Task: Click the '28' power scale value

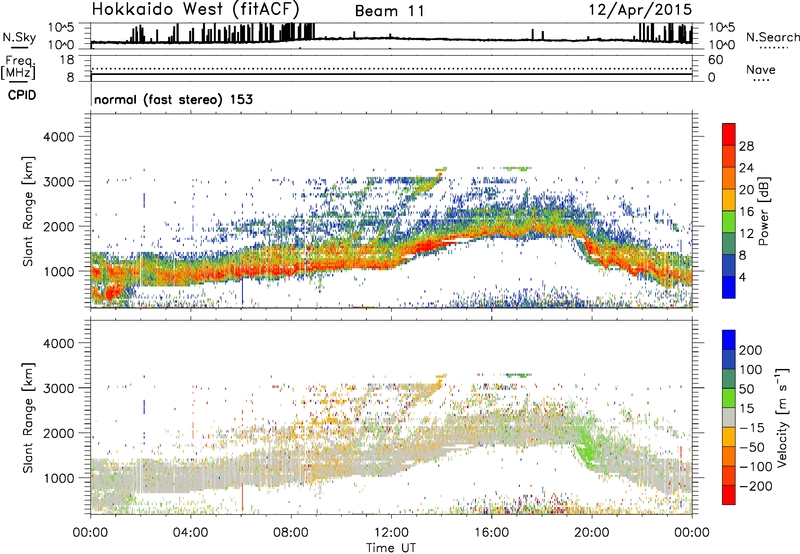Action: (746, 146)
